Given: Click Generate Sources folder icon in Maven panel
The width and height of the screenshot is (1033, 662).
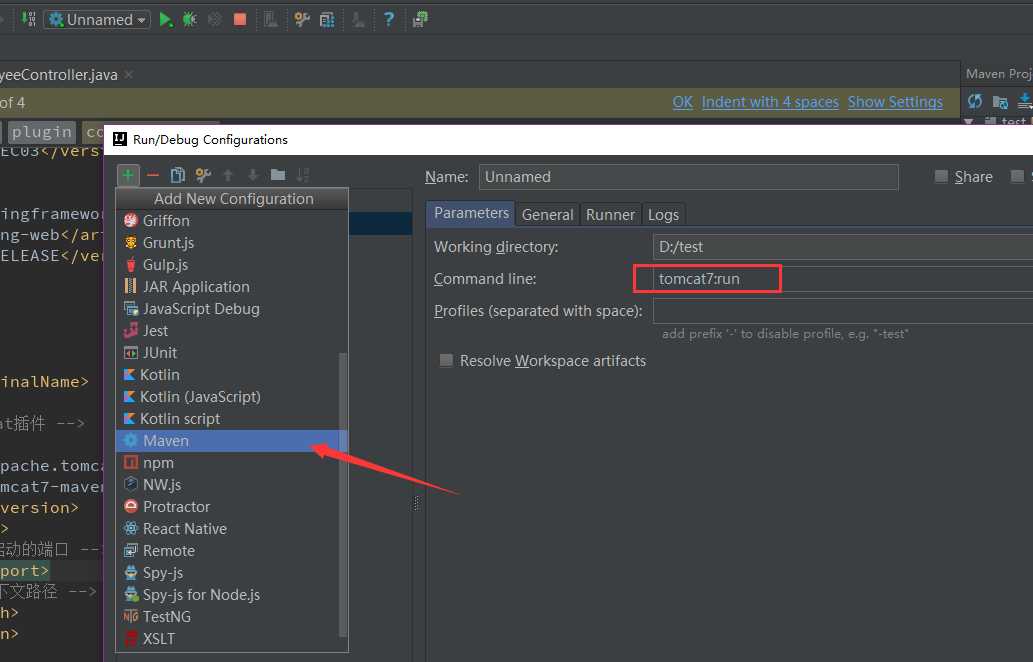Looking at the screenshot, I should 1000,102.
